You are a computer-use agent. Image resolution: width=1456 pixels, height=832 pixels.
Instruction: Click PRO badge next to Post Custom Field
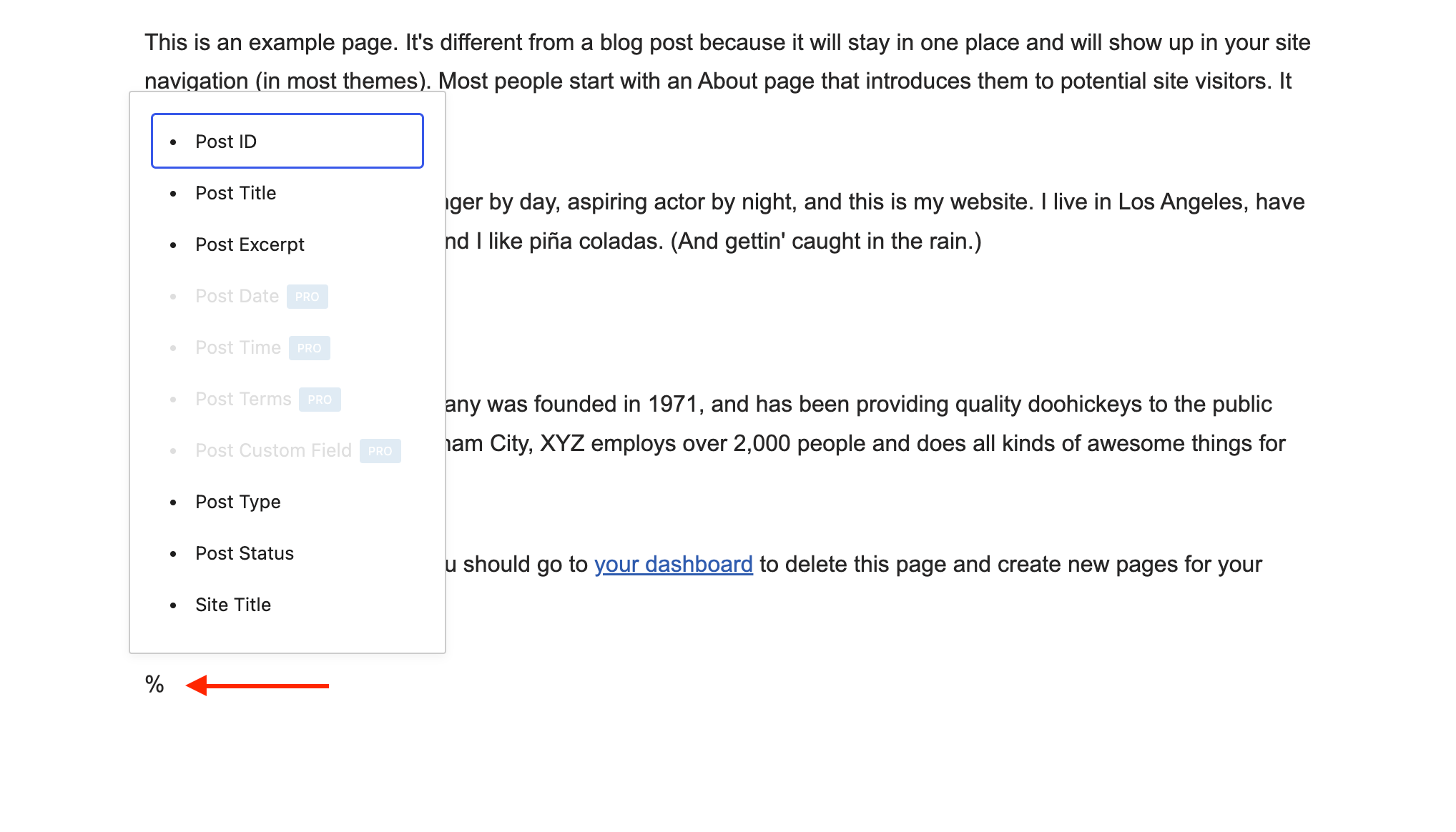pyautogui.click(x=380, y=451)
